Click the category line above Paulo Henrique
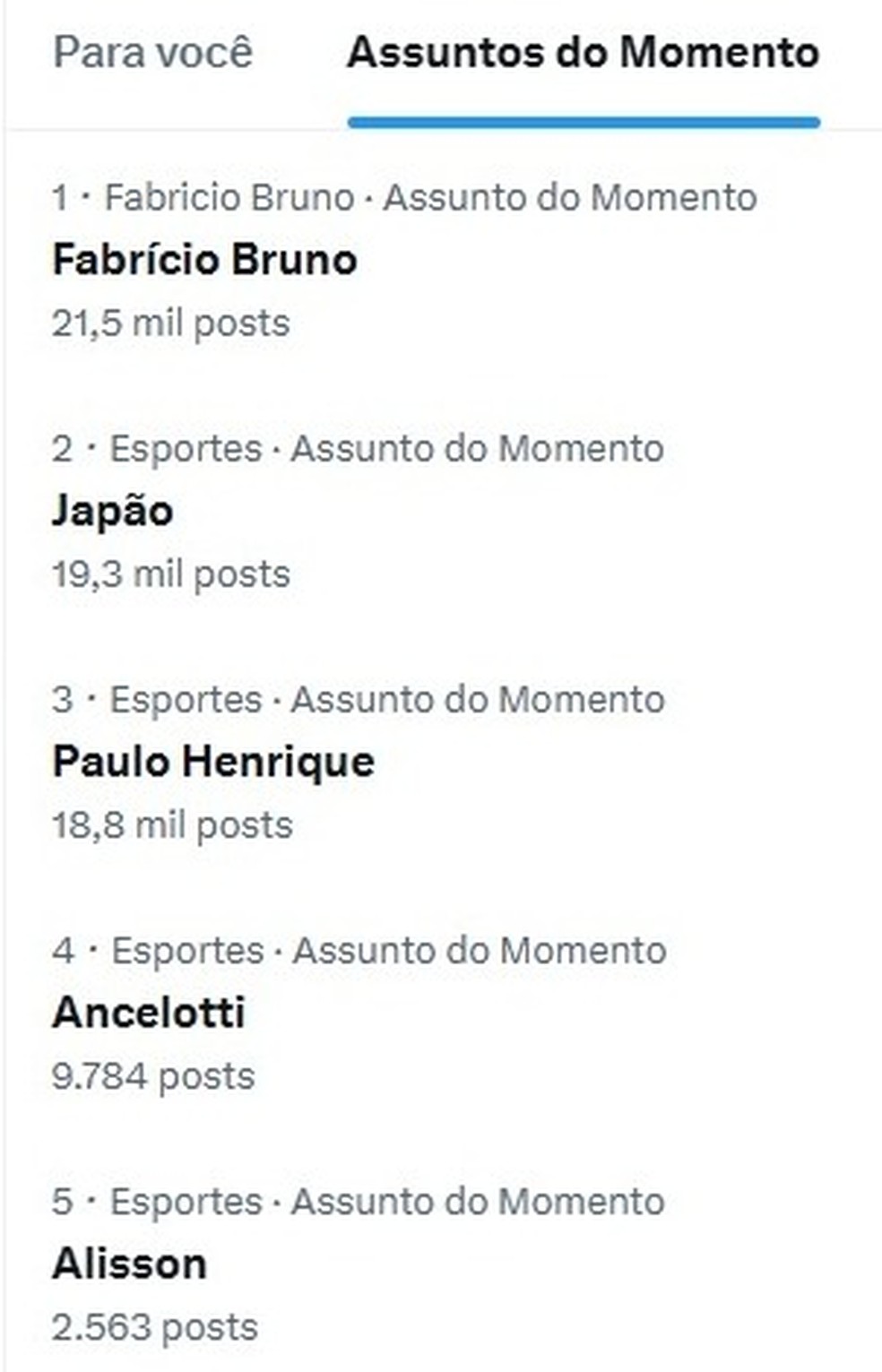 (359, 699)
